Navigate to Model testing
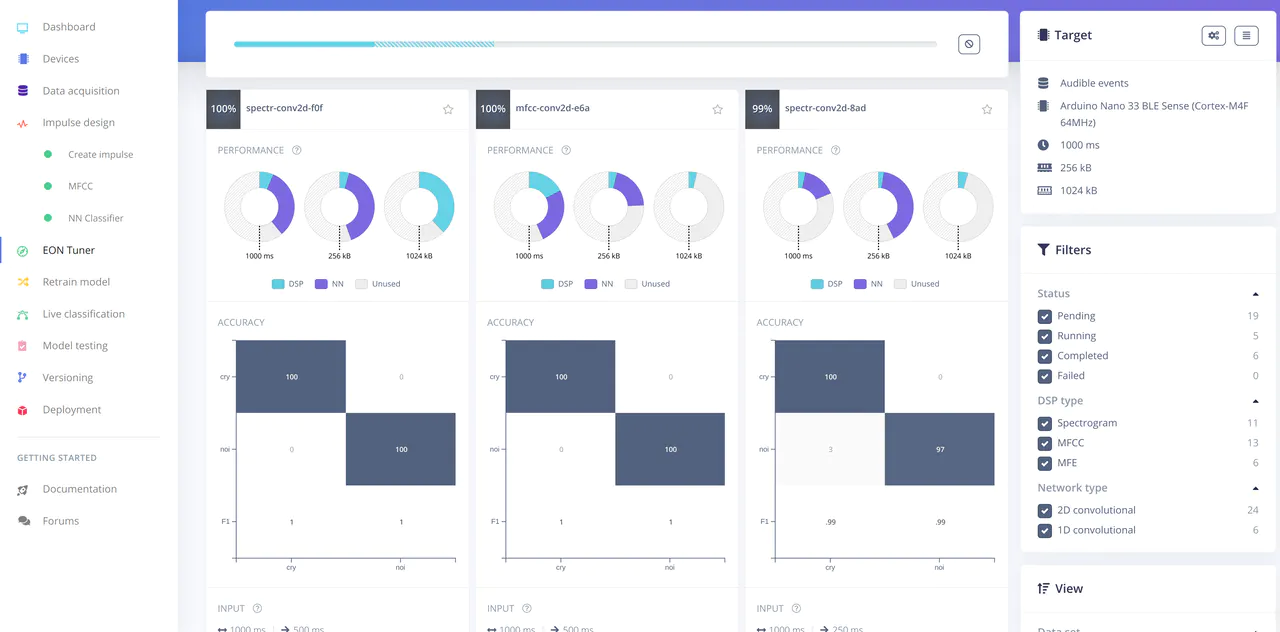 tap(75, 346)
